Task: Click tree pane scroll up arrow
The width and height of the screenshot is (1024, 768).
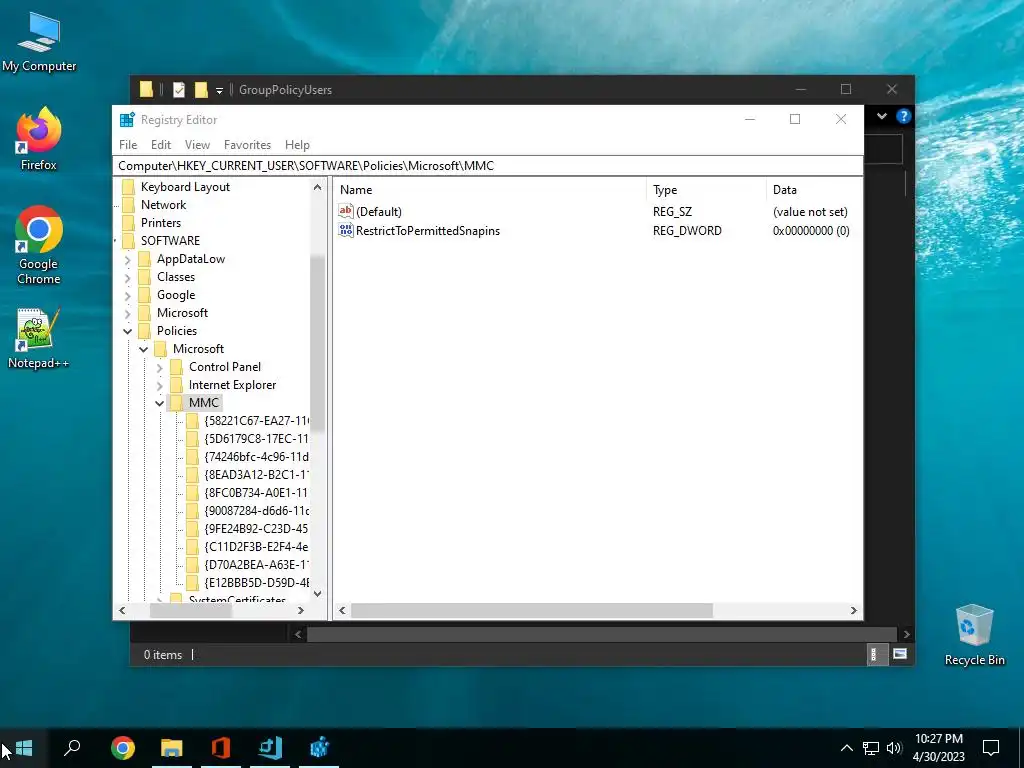Action: (x=317, y=187)
